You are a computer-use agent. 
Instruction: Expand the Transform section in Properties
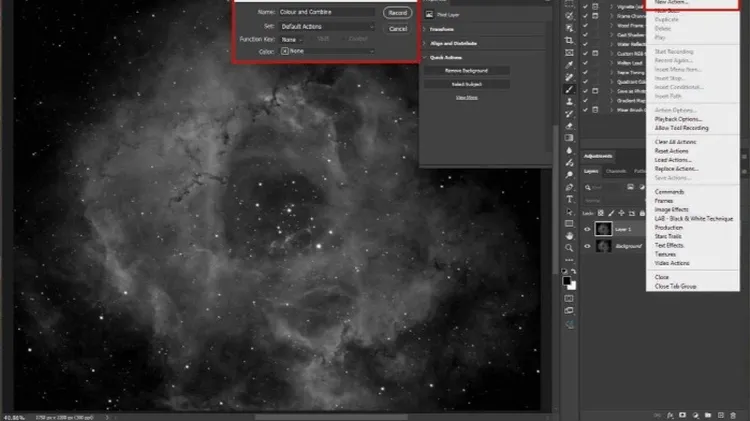440,30
